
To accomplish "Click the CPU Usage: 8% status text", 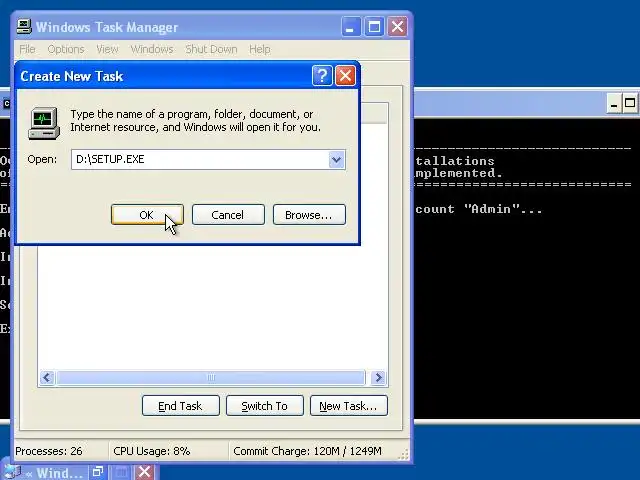I will 152,451.
